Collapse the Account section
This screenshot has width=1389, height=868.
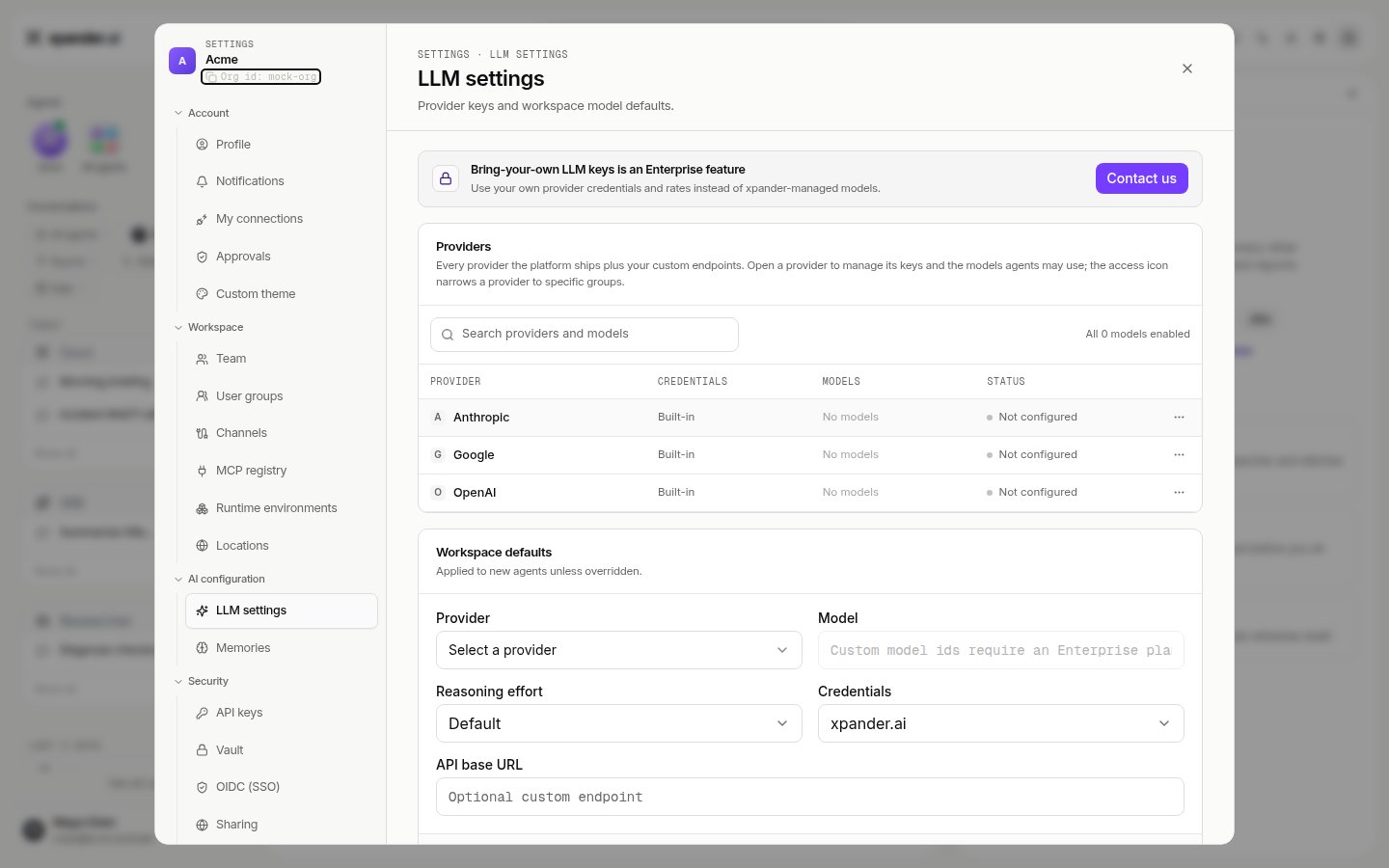point(202,113)
